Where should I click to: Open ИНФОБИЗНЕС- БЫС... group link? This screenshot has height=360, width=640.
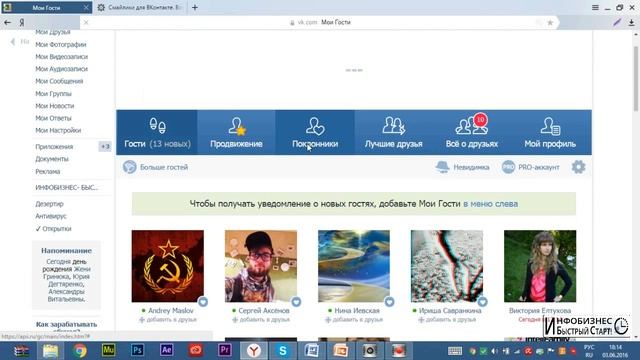point(67,188)
